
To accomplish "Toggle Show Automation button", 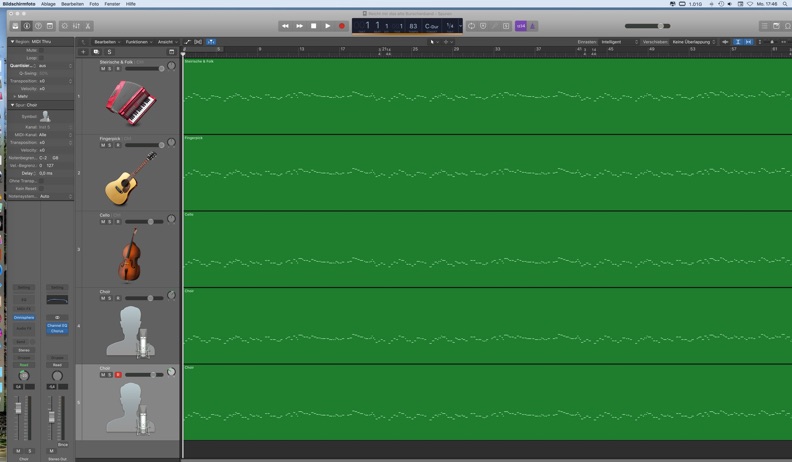I will [x=187, y=42].
